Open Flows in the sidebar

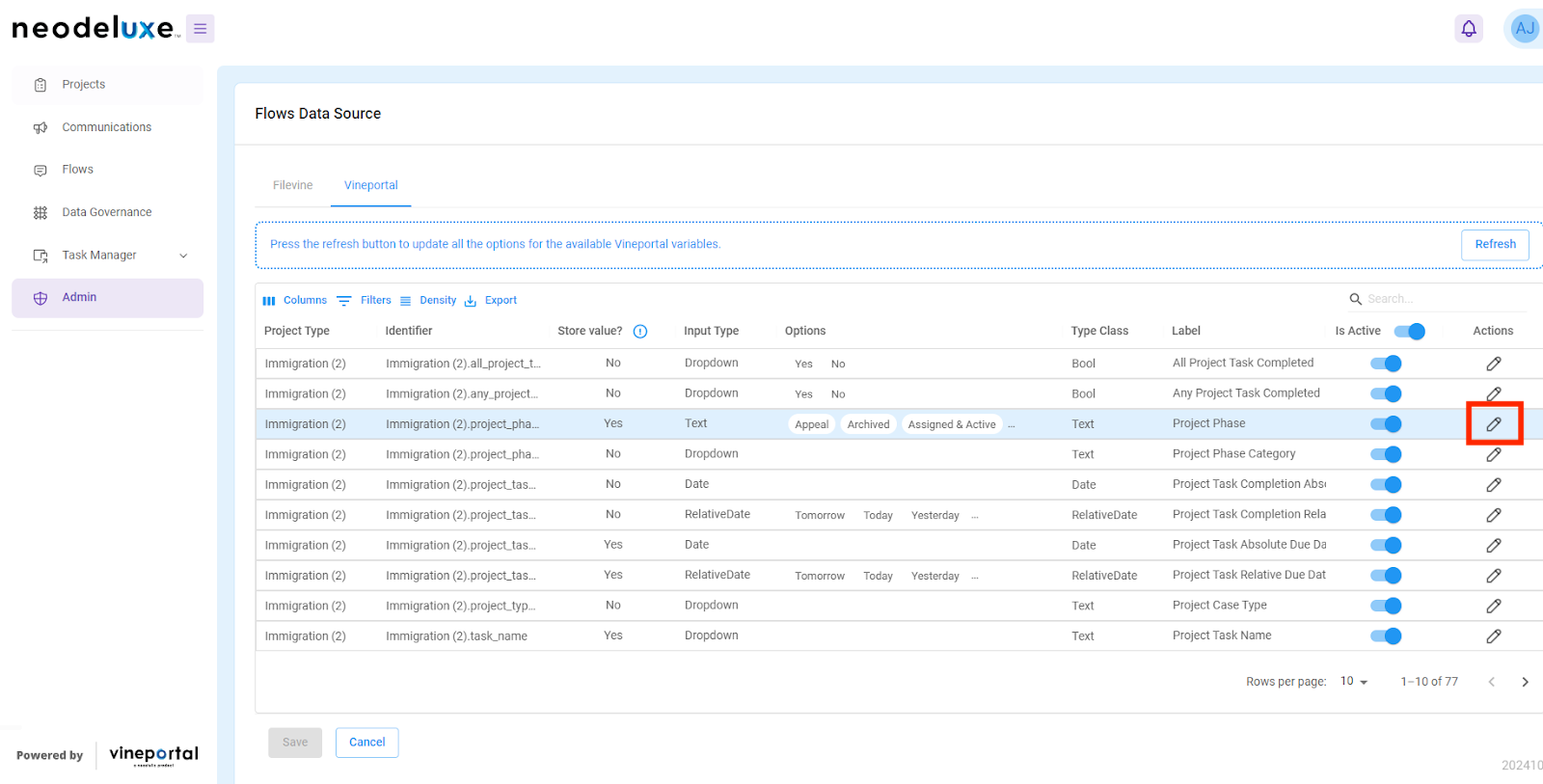pyautogui.click(x=107, y=170)
